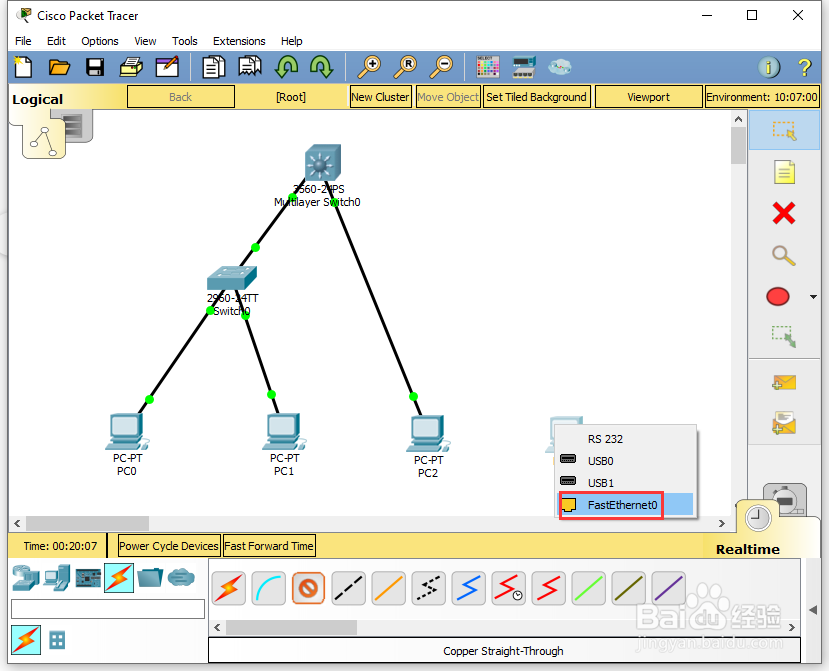Screen dimensions: 829x671
Task: Choose the red X Delete tool
Action: 784,214
